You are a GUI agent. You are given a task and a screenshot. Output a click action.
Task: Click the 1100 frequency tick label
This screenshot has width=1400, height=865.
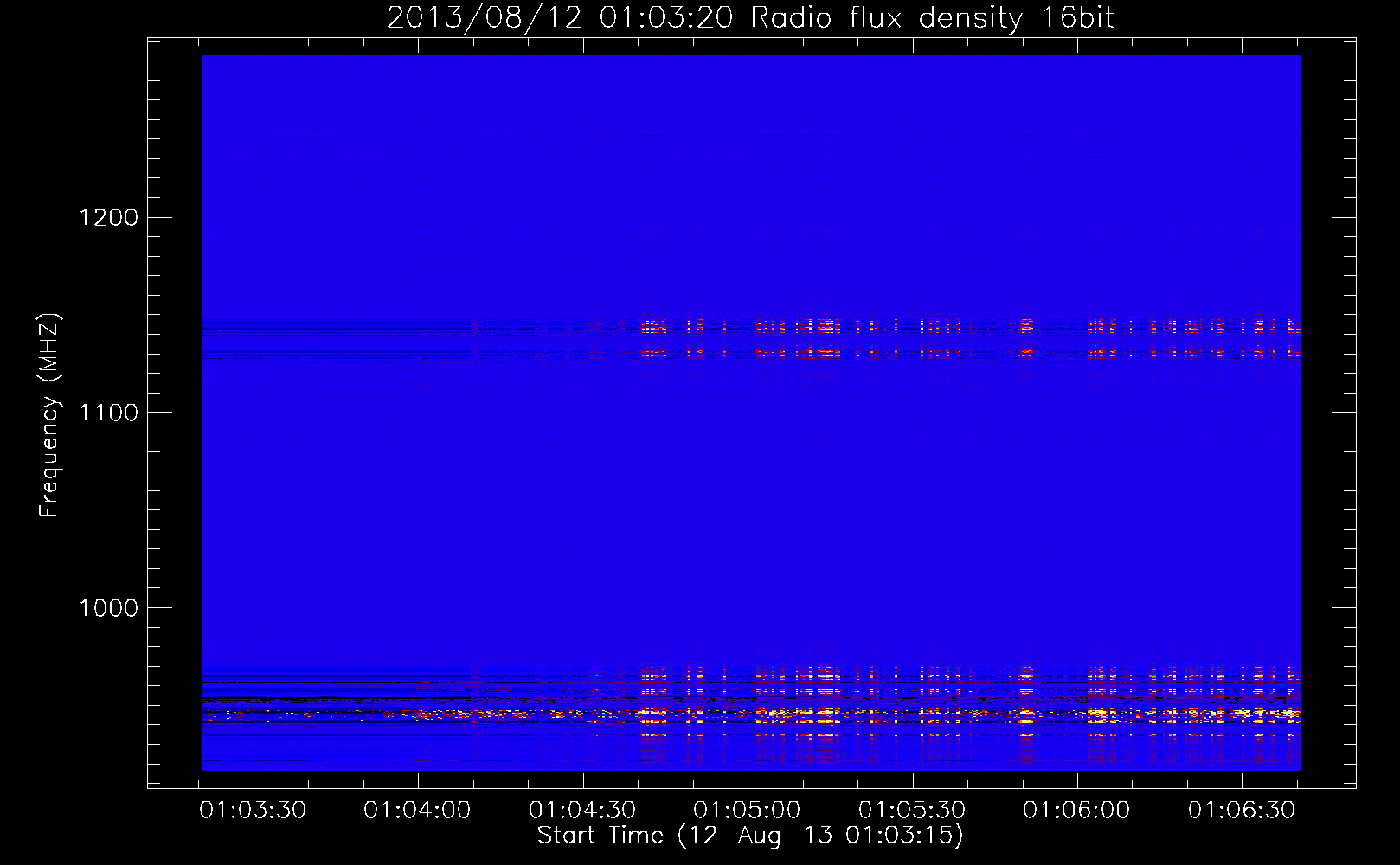(108, 413)
